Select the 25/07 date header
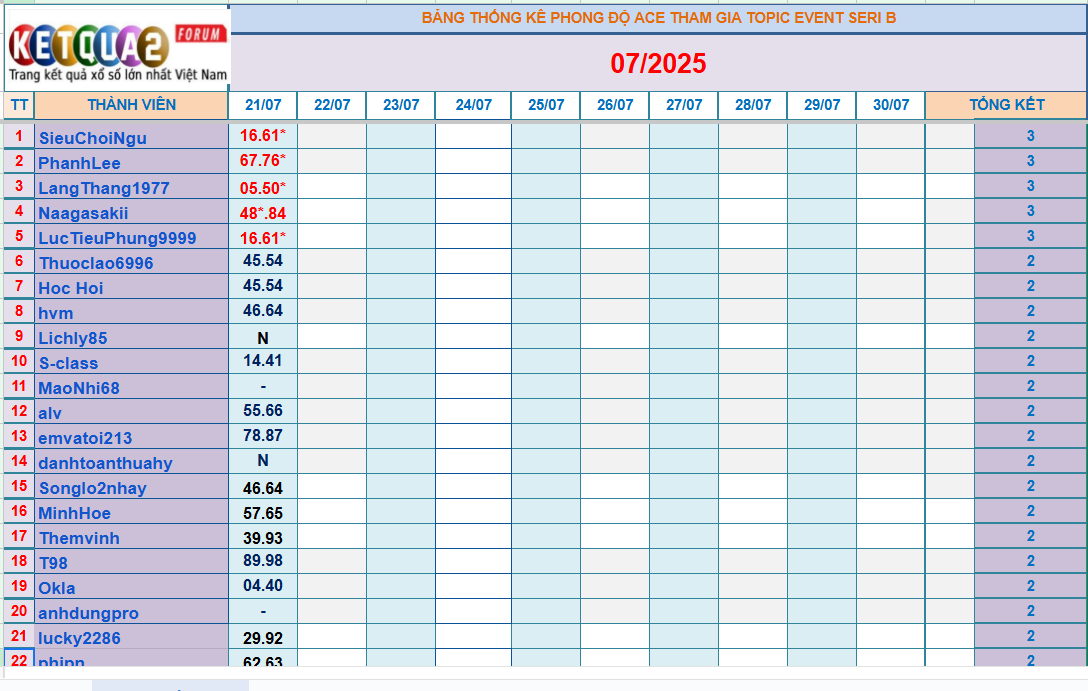The image size is (1088, 691). point(546,105)
